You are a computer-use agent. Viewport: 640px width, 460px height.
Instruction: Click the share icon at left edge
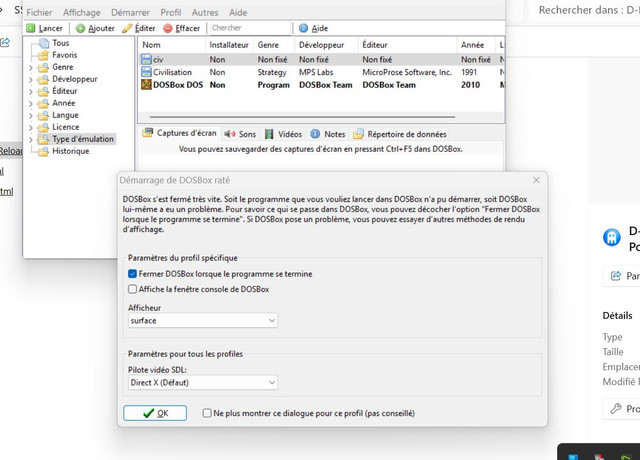pos(5,42)
